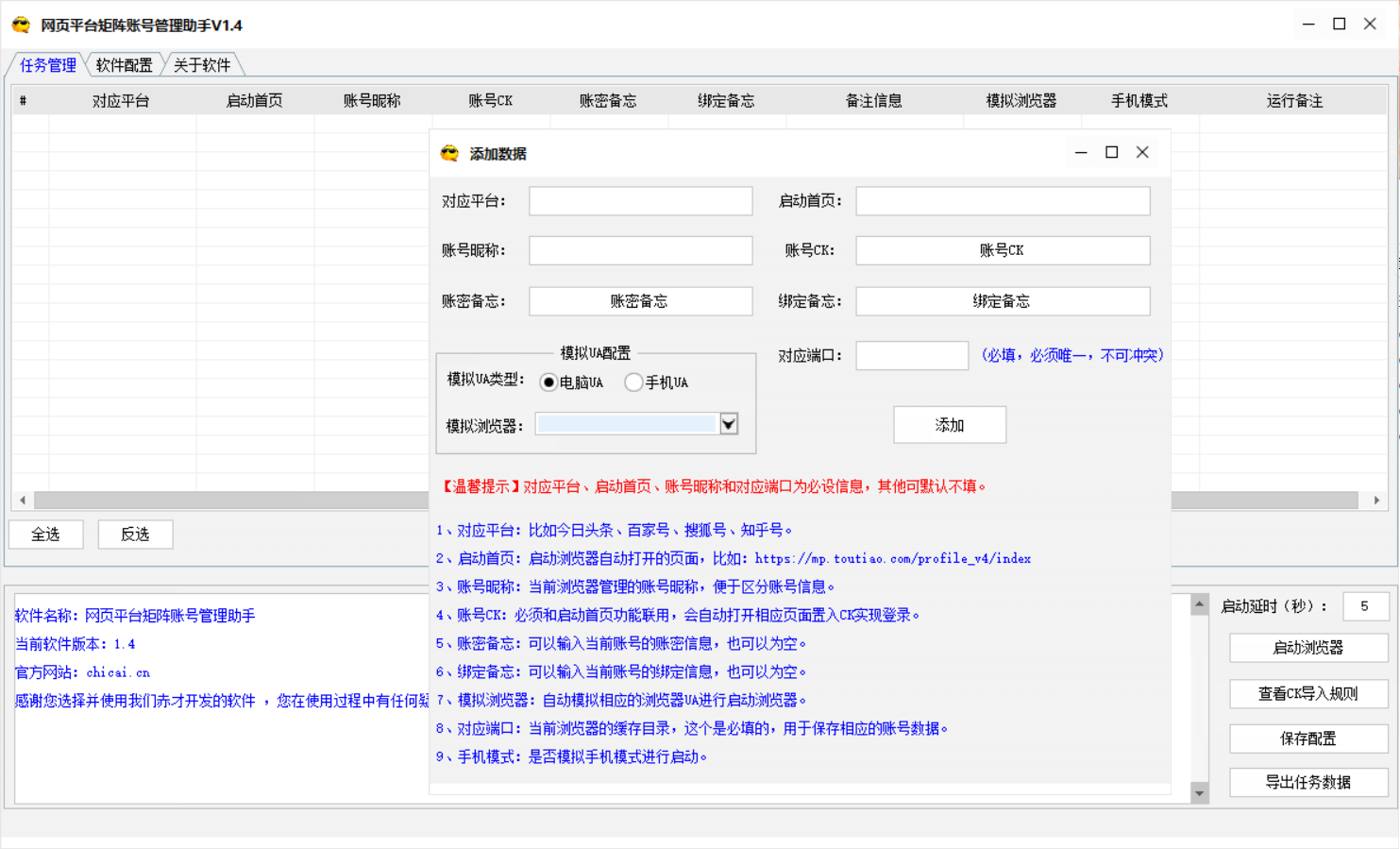Open the 模拟浏览器 dropdown arrow
1400x849 pixels.
pos(729,424)
